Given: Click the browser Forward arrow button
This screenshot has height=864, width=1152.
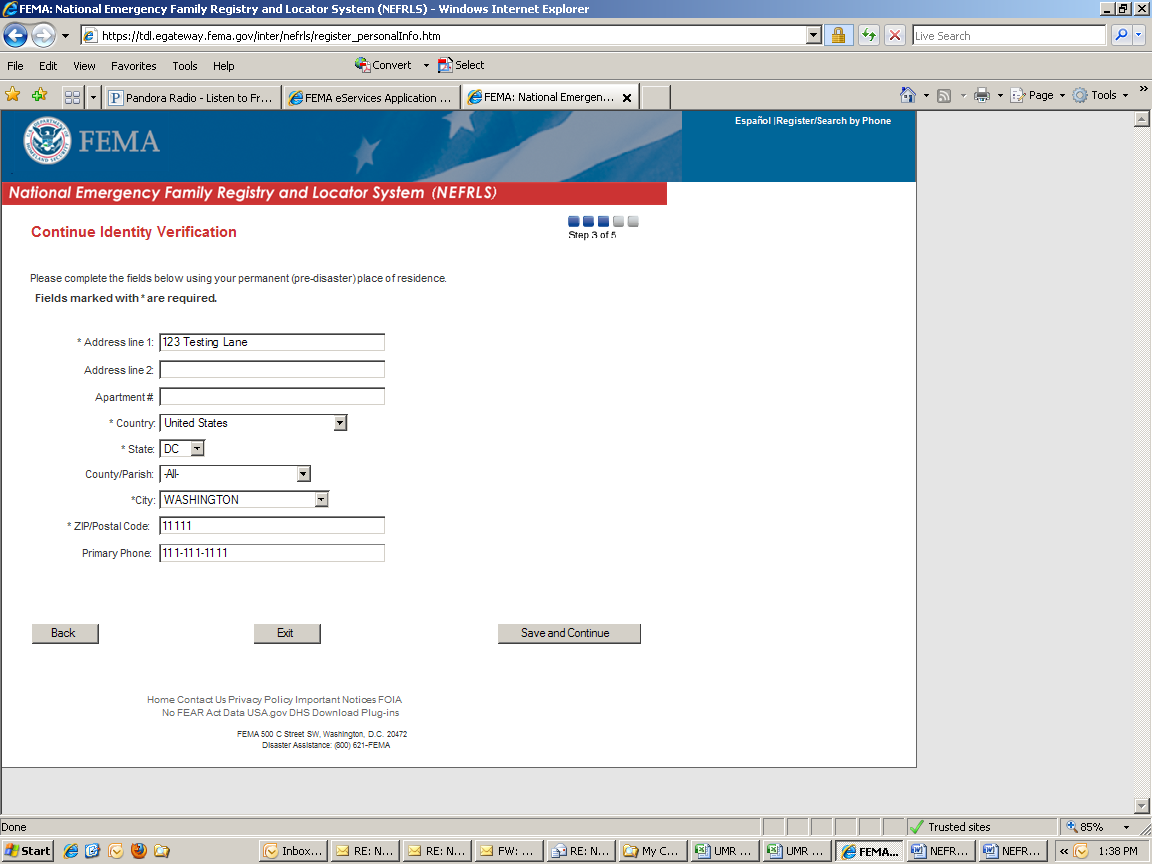Looking at the screenshot, I should [43, 35].
